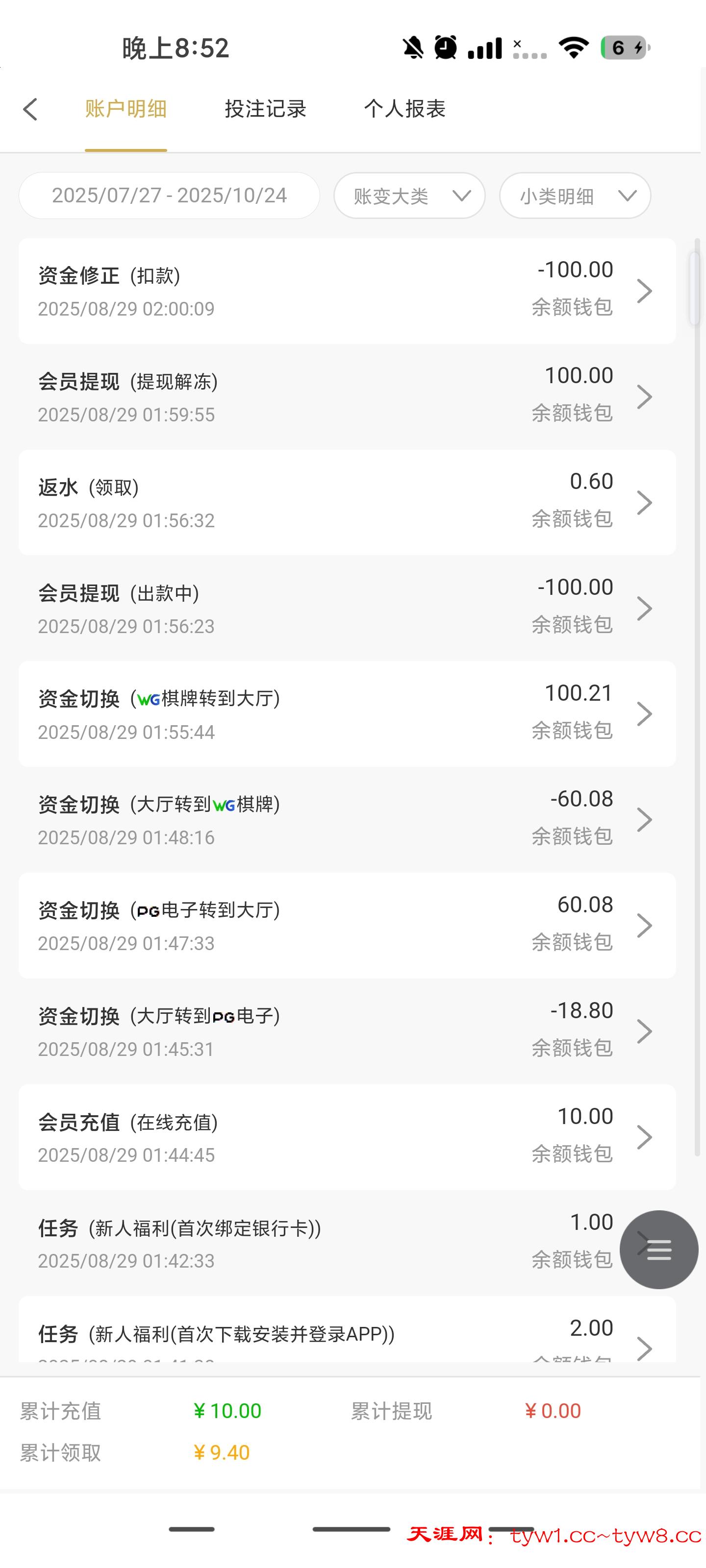Switch to the 个人报表 tab
706x1568 pixels.
405,109
